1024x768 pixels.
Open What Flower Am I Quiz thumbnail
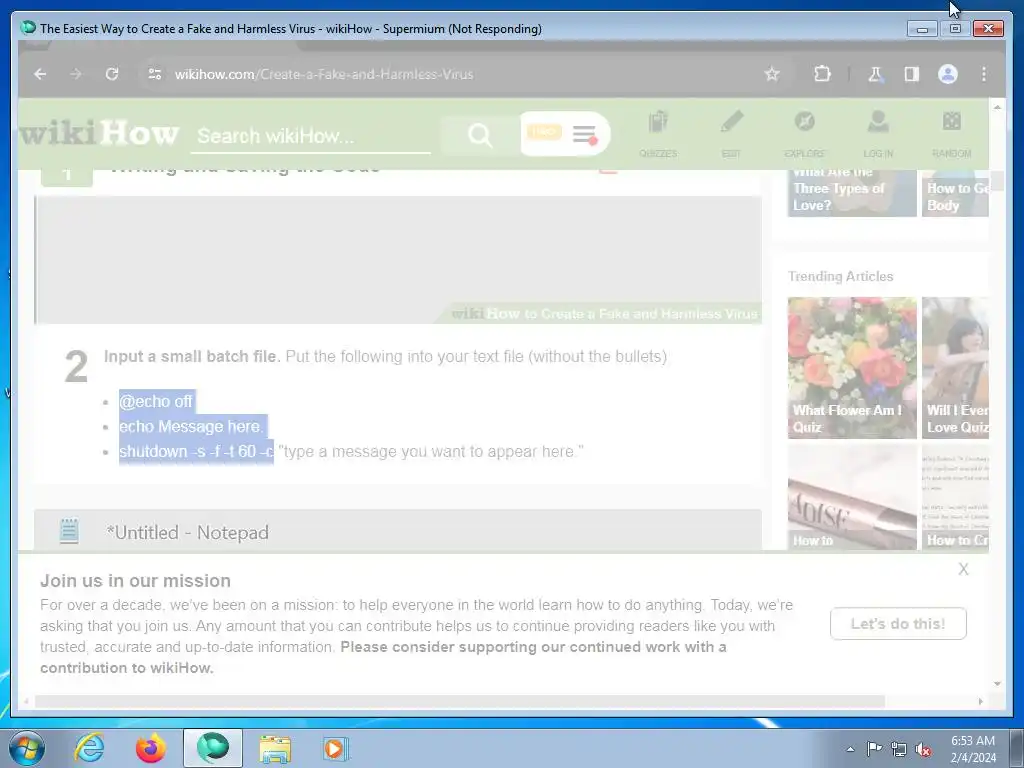click(852, 368)
